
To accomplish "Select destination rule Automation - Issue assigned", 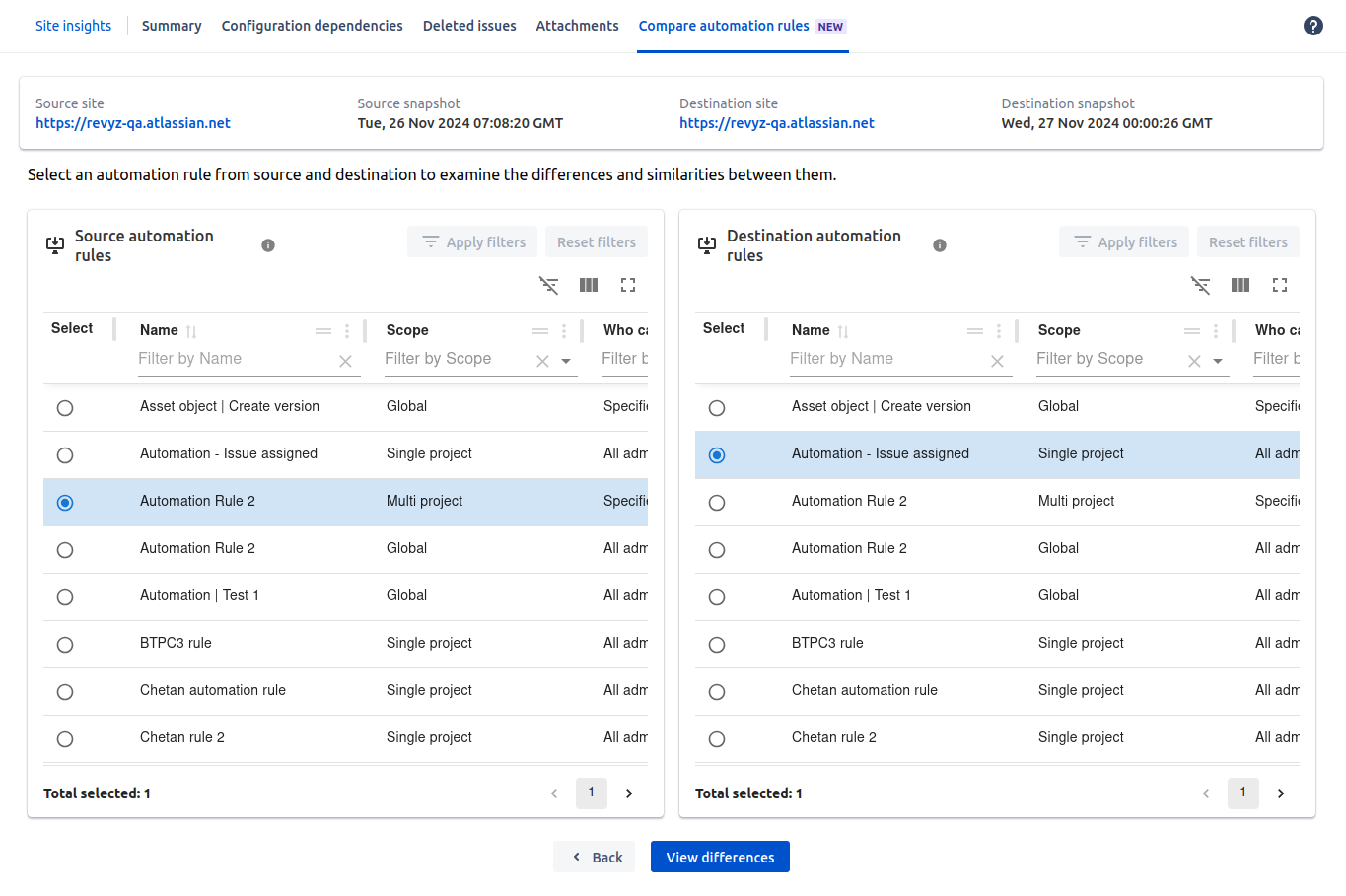I will click(x=717, y=455).
